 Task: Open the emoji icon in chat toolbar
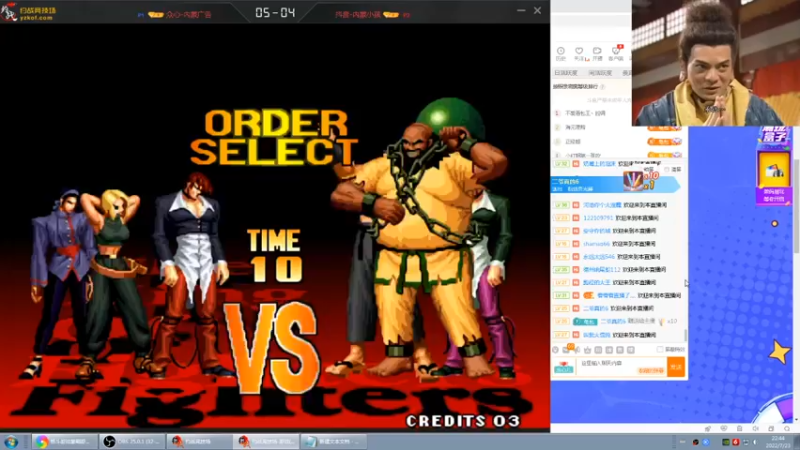coord(556,350)
